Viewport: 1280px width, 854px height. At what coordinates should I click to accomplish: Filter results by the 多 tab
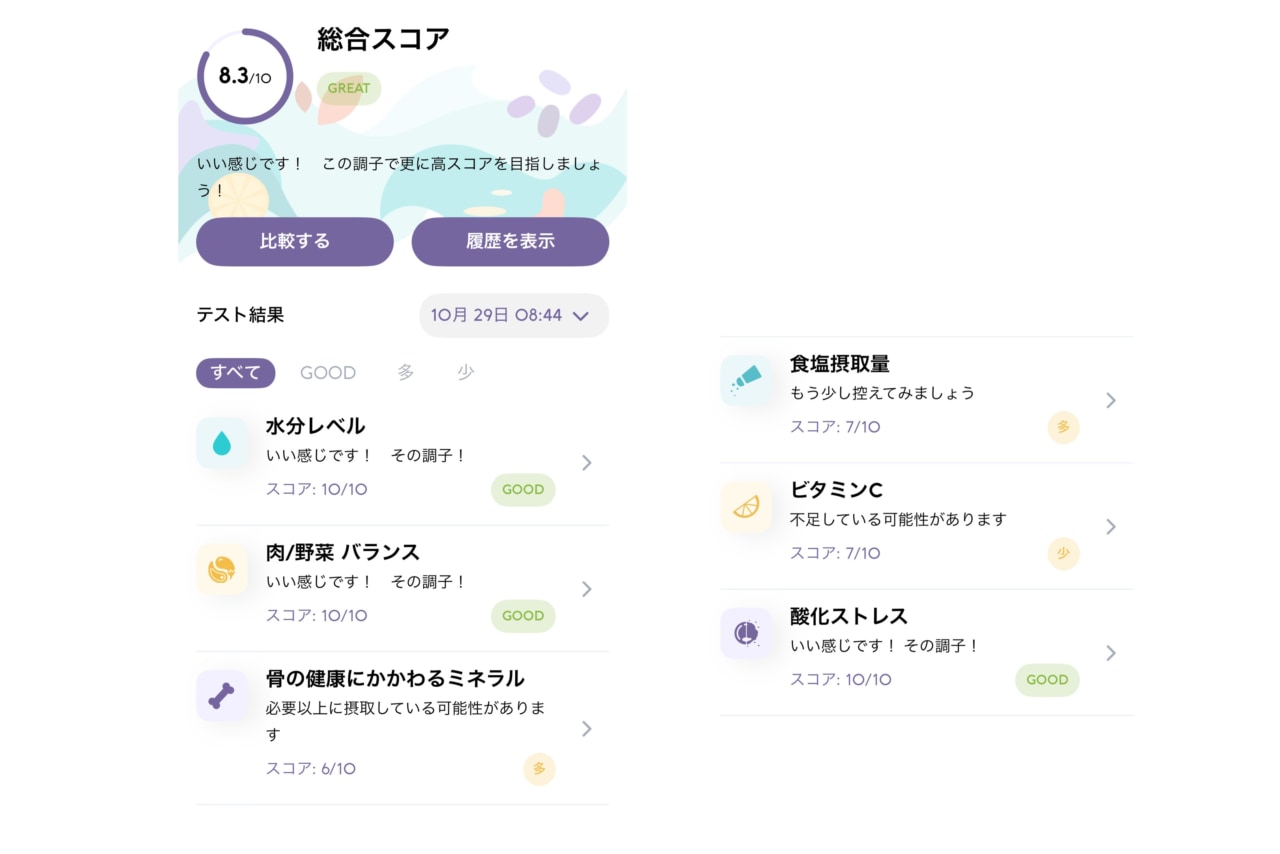pyautogui.click(x=405, y=373)
